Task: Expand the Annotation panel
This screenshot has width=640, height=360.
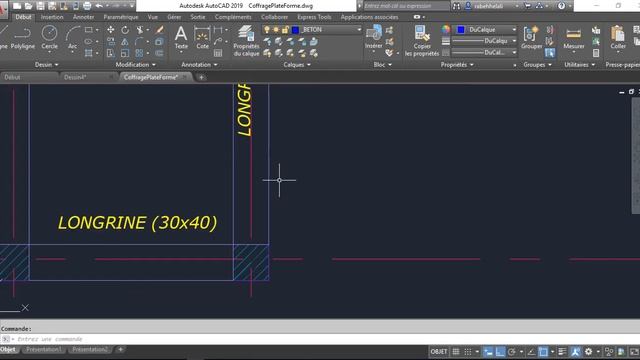Action: click(x=199, y=64)
